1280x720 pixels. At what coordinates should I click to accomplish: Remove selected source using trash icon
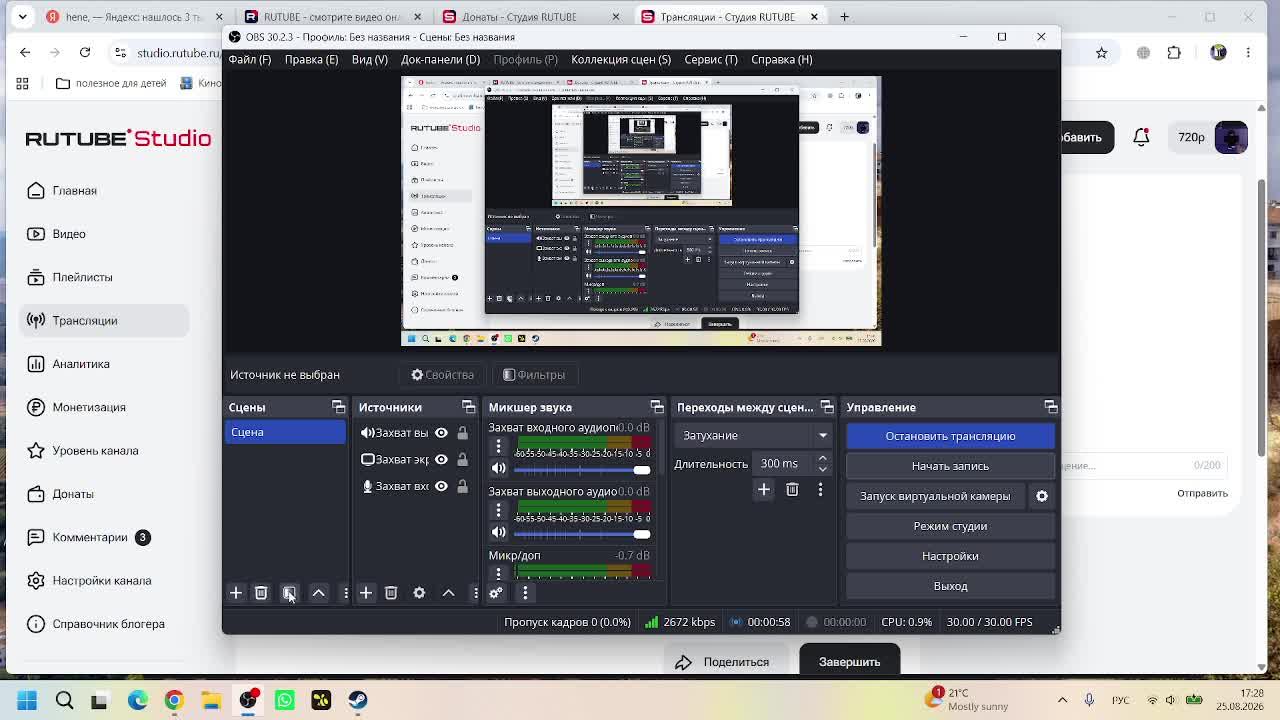[391, 593]
